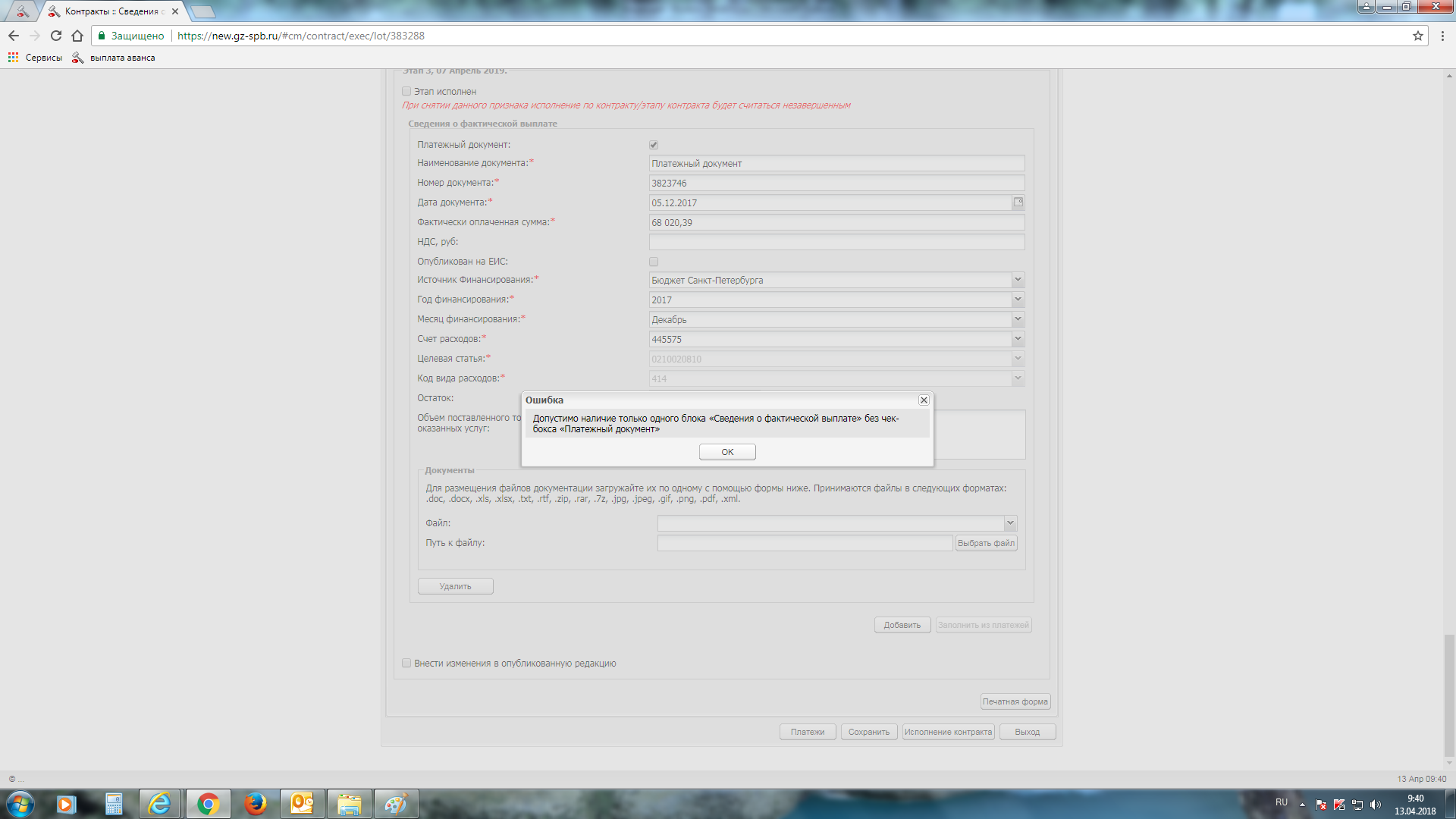This screenshot has width=1456, height=819.
Task: Click the Выход button
Action: click(x=1028, y=732)
